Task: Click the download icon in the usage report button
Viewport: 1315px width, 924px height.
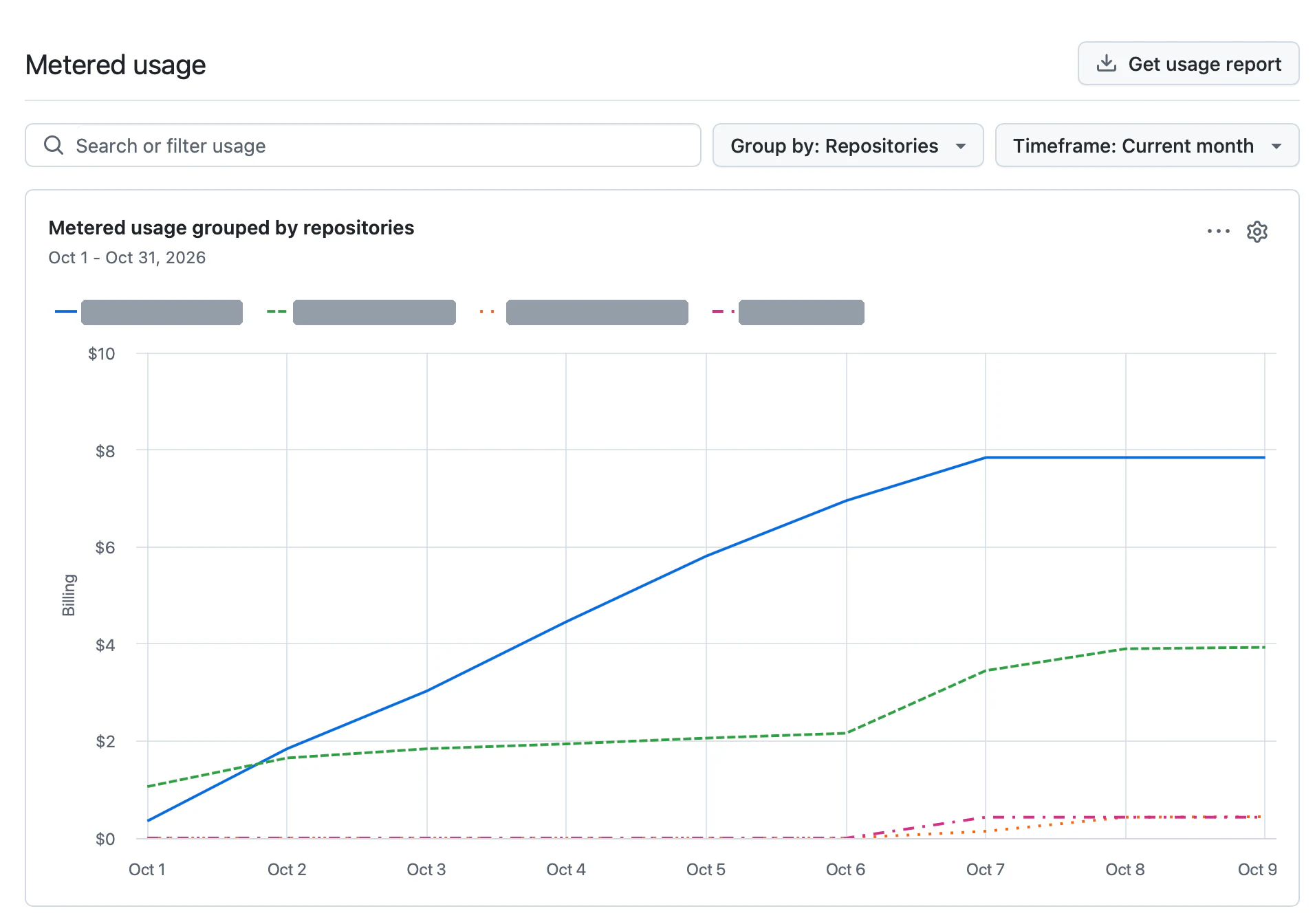Action: tap(1106, 63)
